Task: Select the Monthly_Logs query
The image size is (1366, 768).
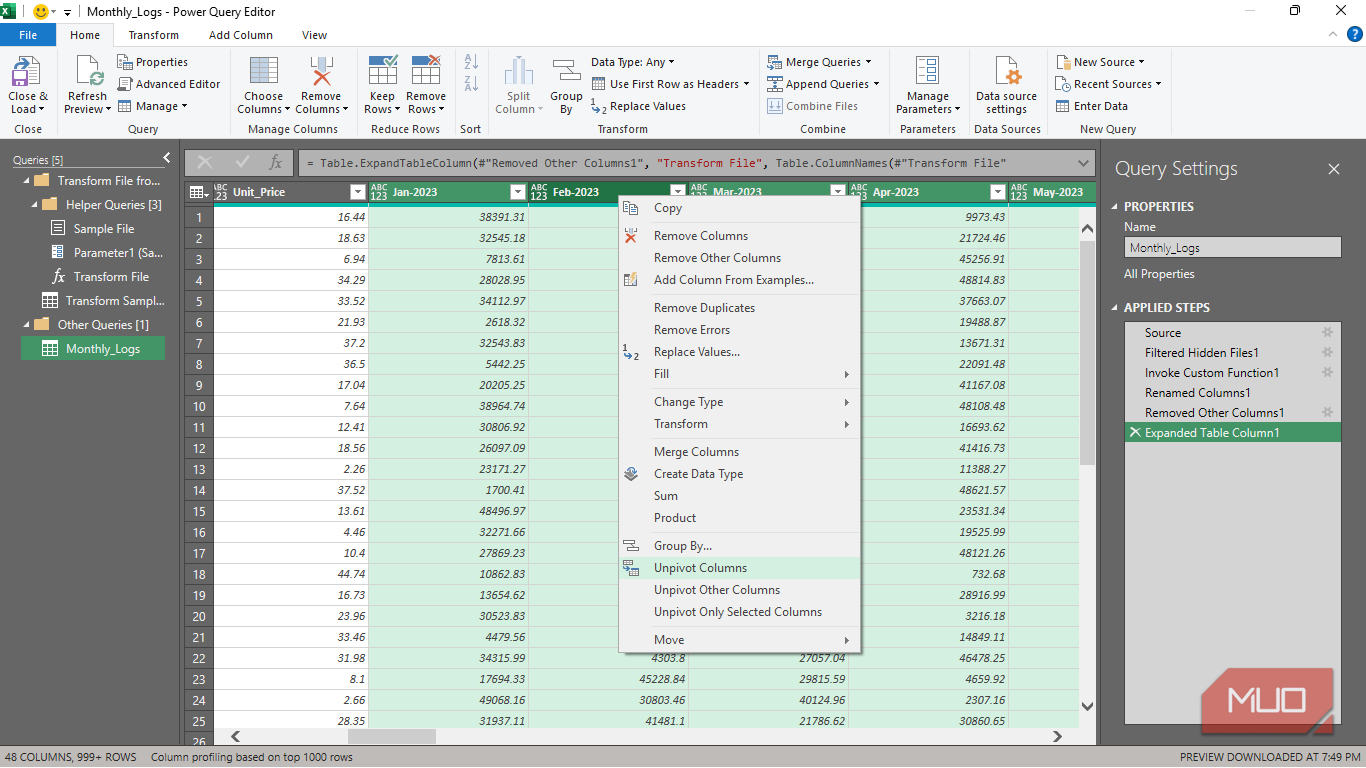Action: [x=93, y=349]
